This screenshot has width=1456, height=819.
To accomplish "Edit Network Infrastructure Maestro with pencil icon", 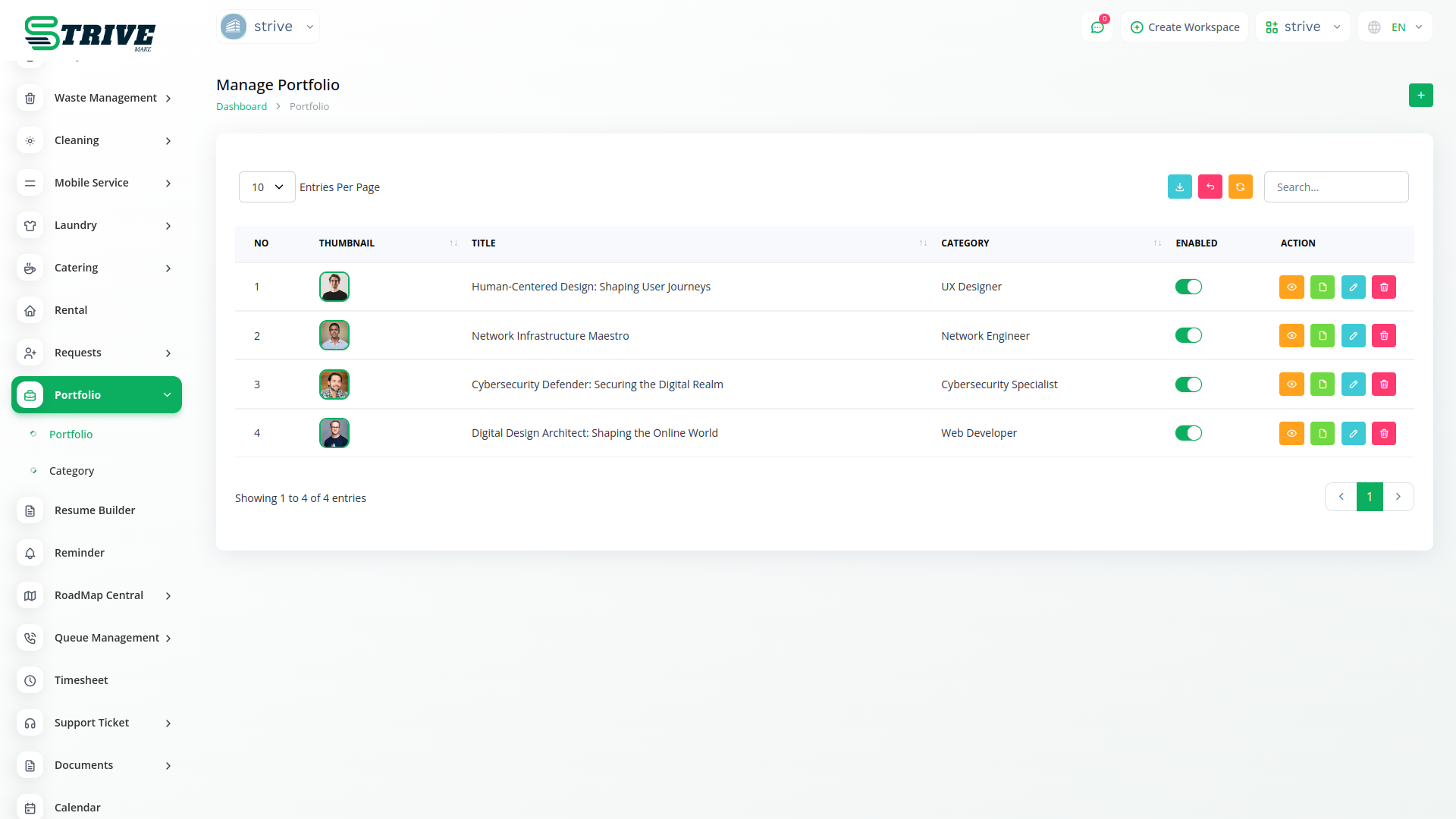I will (x=1353, y=336).
